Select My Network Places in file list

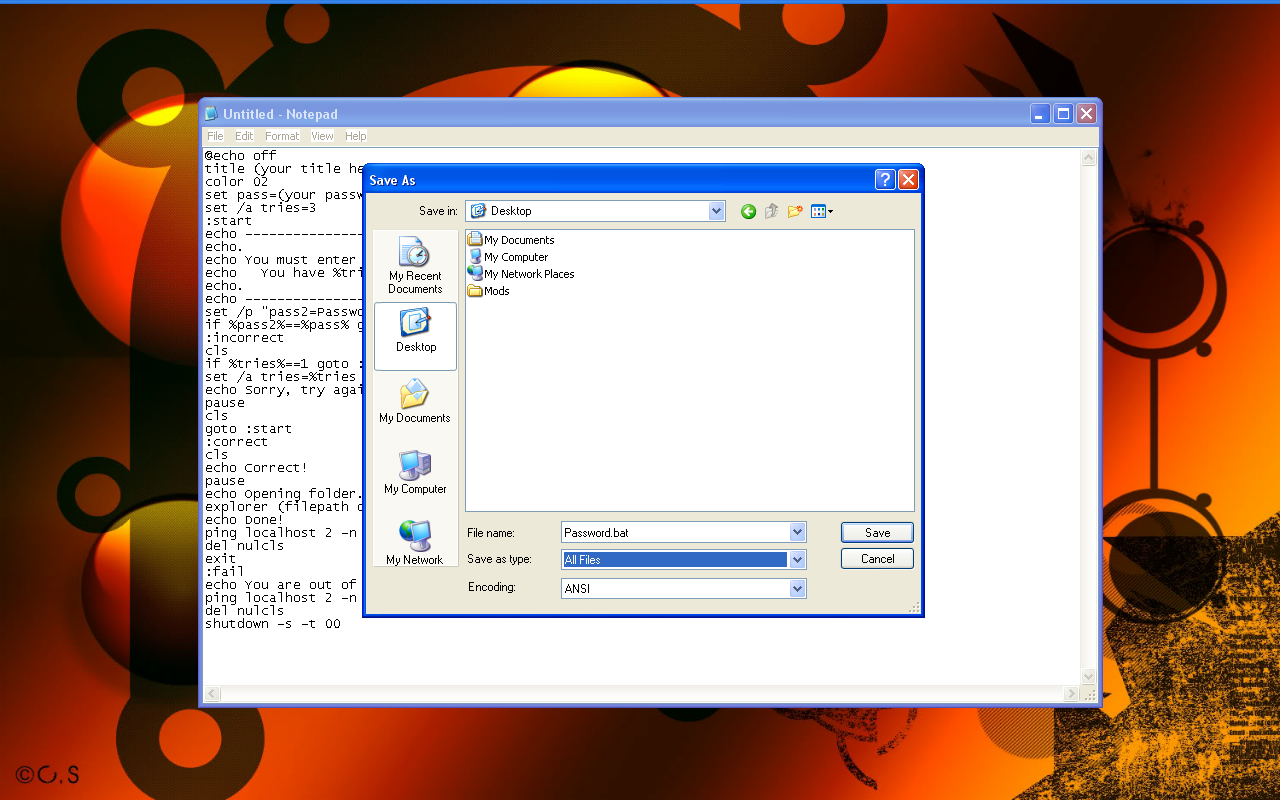[x=521, y=274]
